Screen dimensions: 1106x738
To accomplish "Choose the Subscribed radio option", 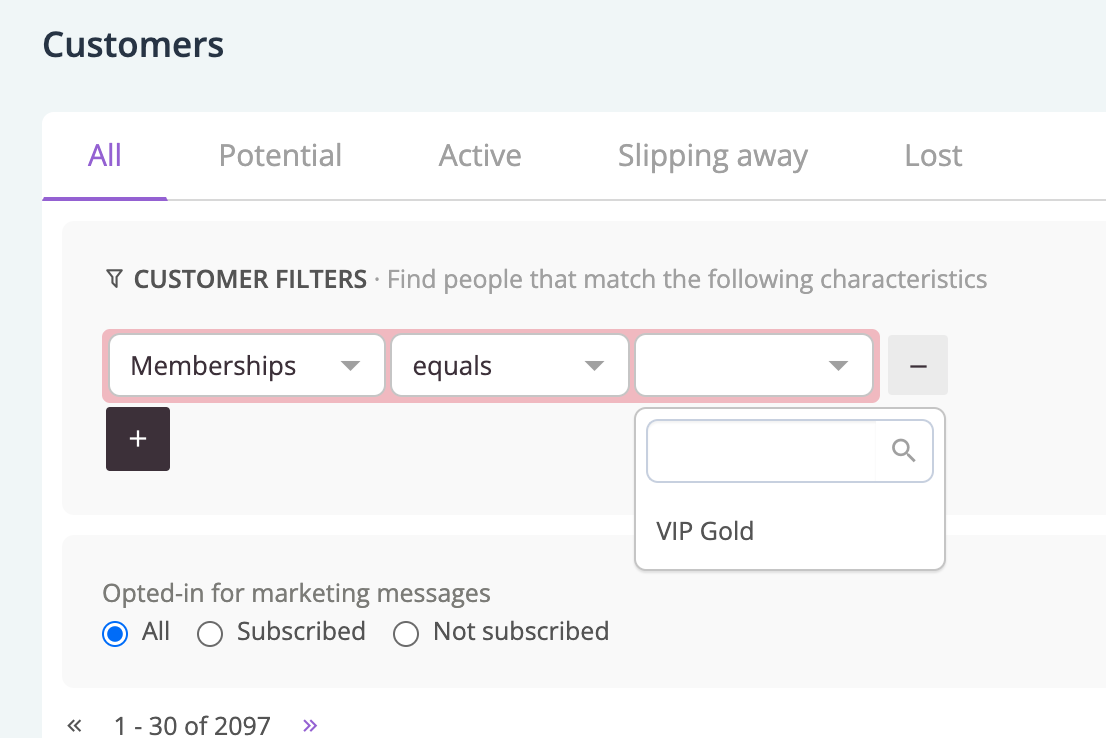I will (x=210, y=634).
